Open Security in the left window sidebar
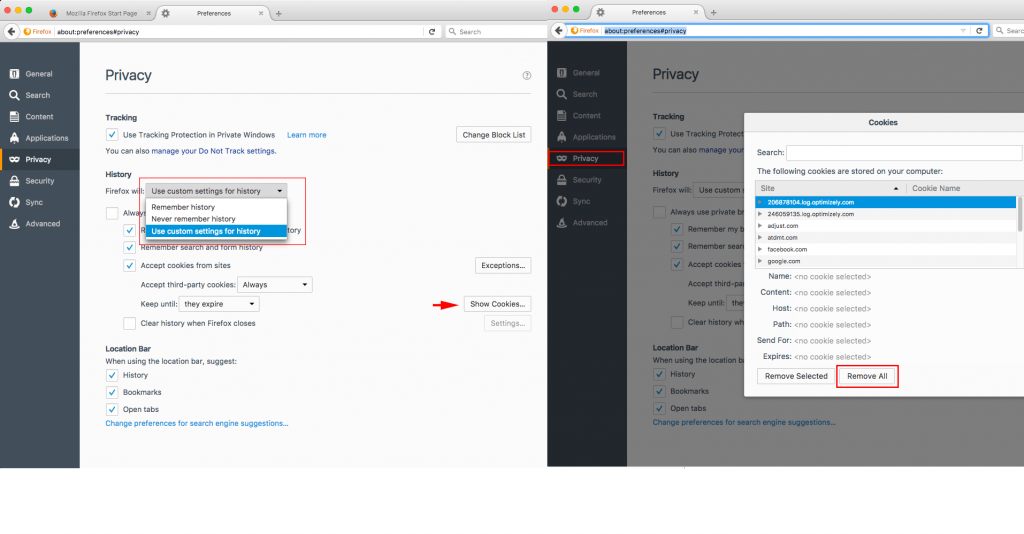Screen dimensions: 1024x534 39,181
